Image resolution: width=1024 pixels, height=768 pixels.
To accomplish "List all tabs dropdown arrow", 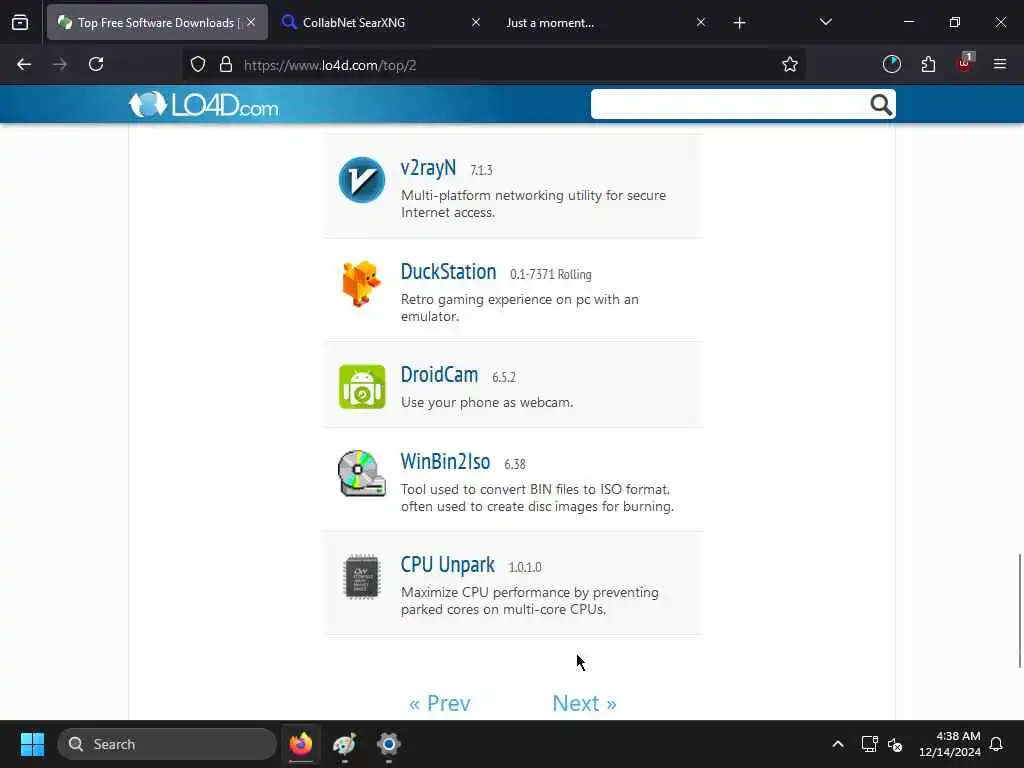I will [825, 23].
